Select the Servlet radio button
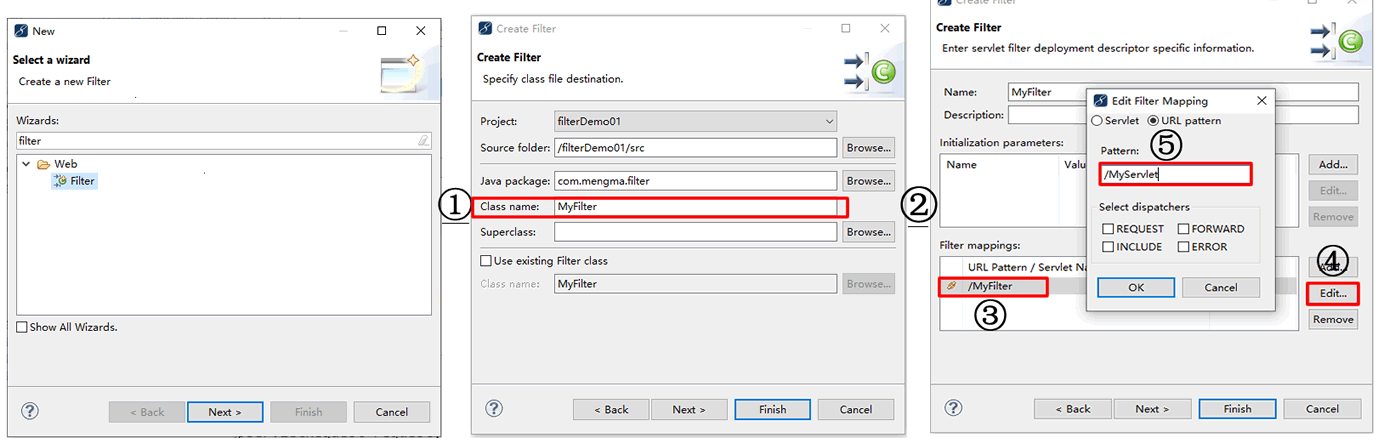The width and height of the screenshot is (1384, 444). (1097, 121)
